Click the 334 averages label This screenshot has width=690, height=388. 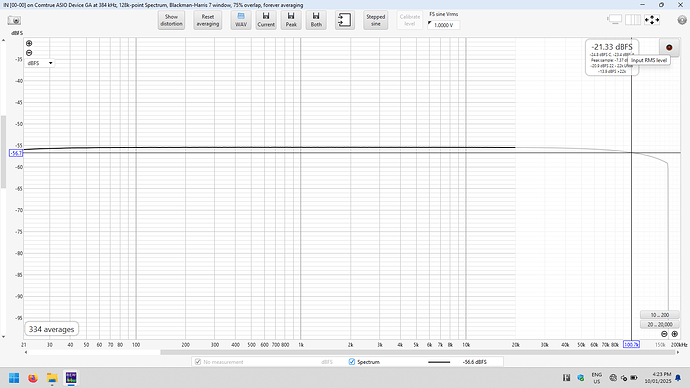click(x=51, y=329)
